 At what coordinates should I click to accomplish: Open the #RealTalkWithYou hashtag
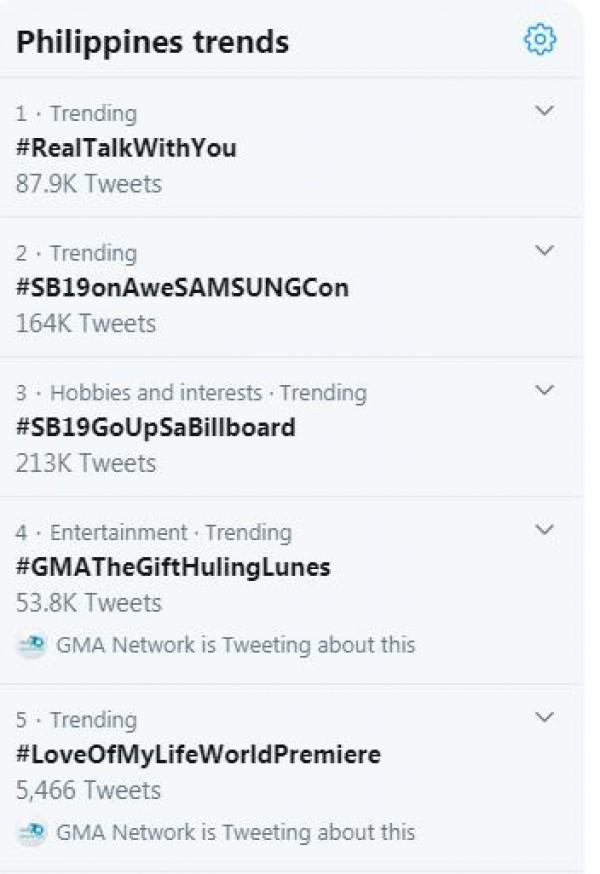point(126,148)
